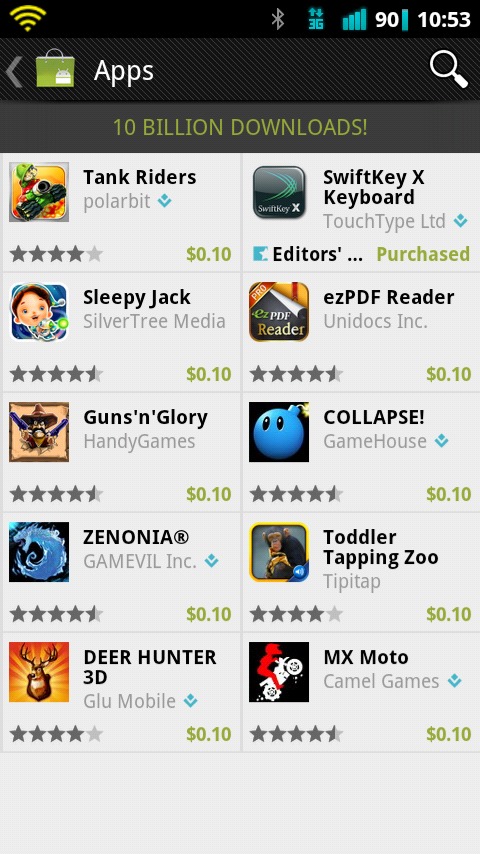Go back using the left chevron arrow

tap(14, 70)
